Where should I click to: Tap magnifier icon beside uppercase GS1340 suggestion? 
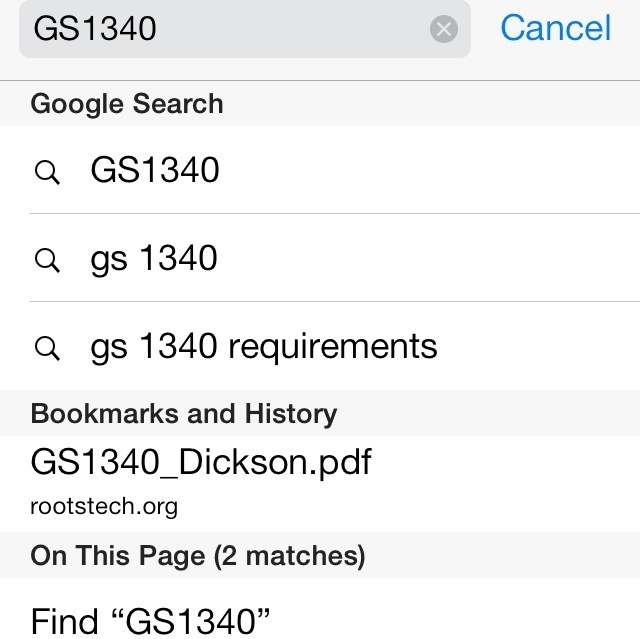[47, 172]
